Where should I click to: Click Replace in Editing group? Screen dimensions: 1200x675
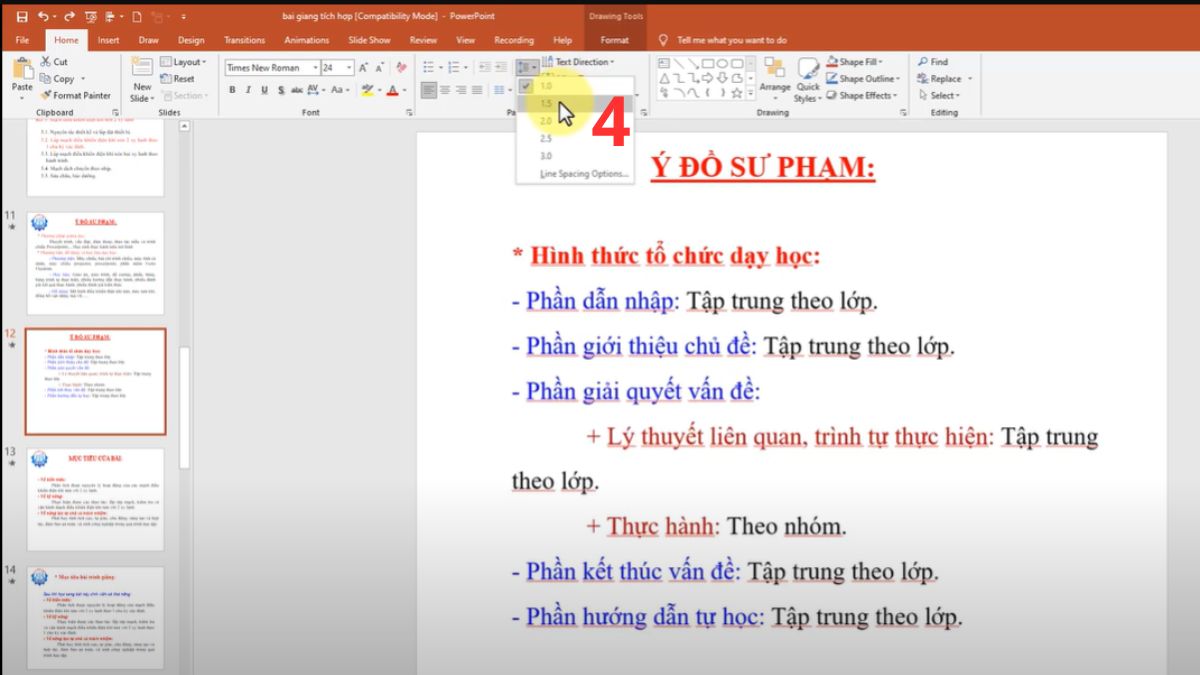939,79
